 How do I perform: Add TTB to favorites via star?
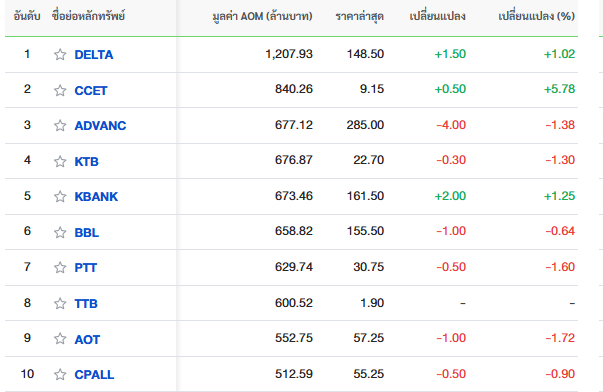point(60,304)
